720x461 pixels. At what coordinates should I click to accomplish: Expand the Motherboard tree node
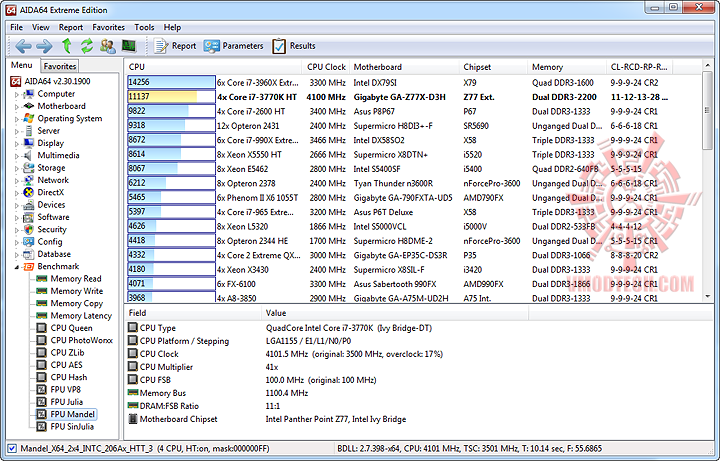coord(17,107)
